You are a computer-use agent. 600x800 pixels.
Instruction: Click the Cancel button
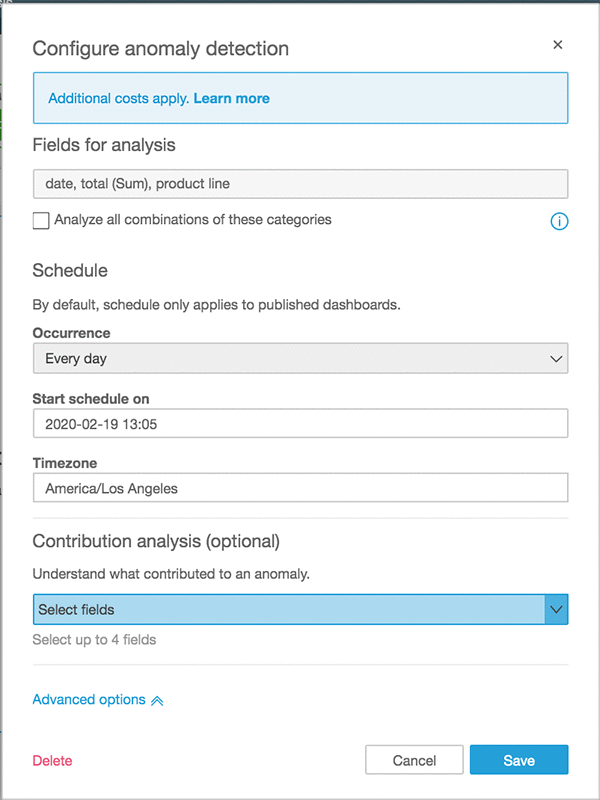tap(414, 760)
